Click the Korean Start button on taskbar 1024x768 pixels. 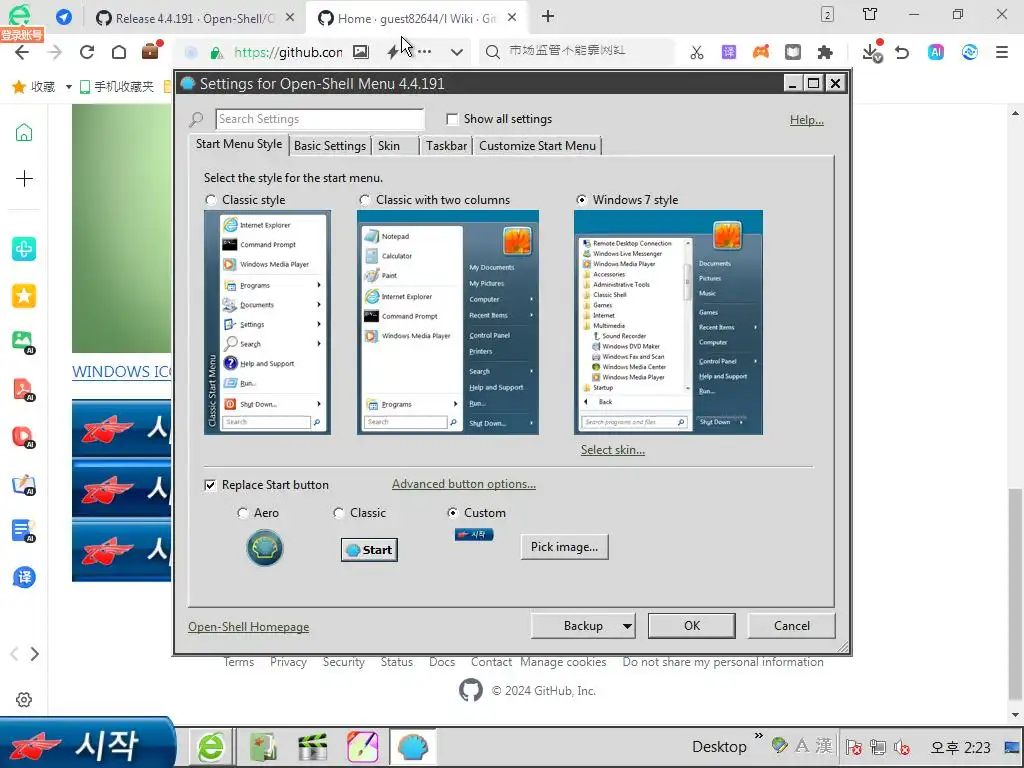coord(88,743)
